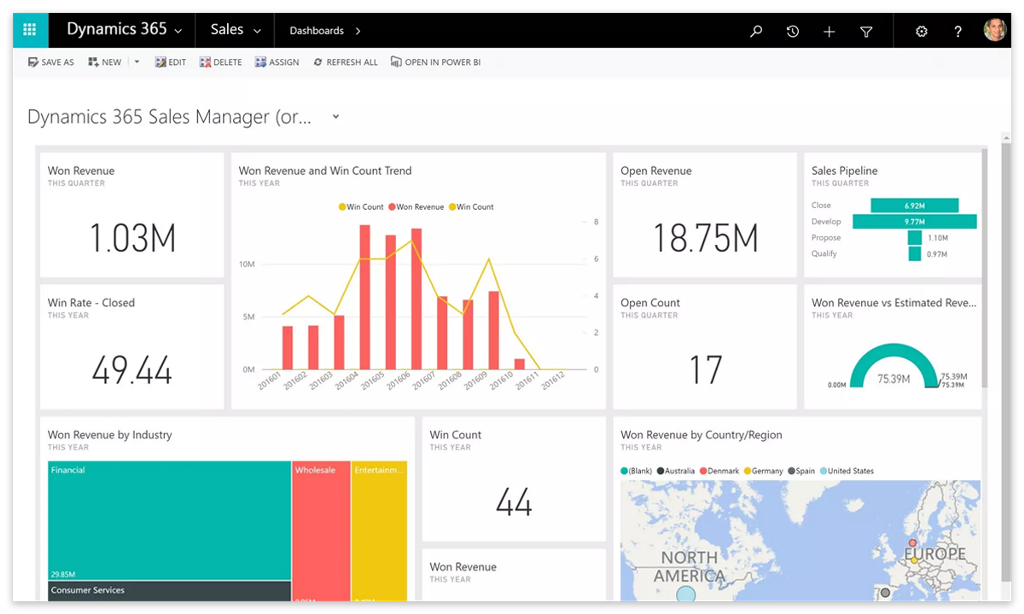This screenshot has height=614, width=1024.
Task: Click the search magnifier icon
Action: pos(756,31)
